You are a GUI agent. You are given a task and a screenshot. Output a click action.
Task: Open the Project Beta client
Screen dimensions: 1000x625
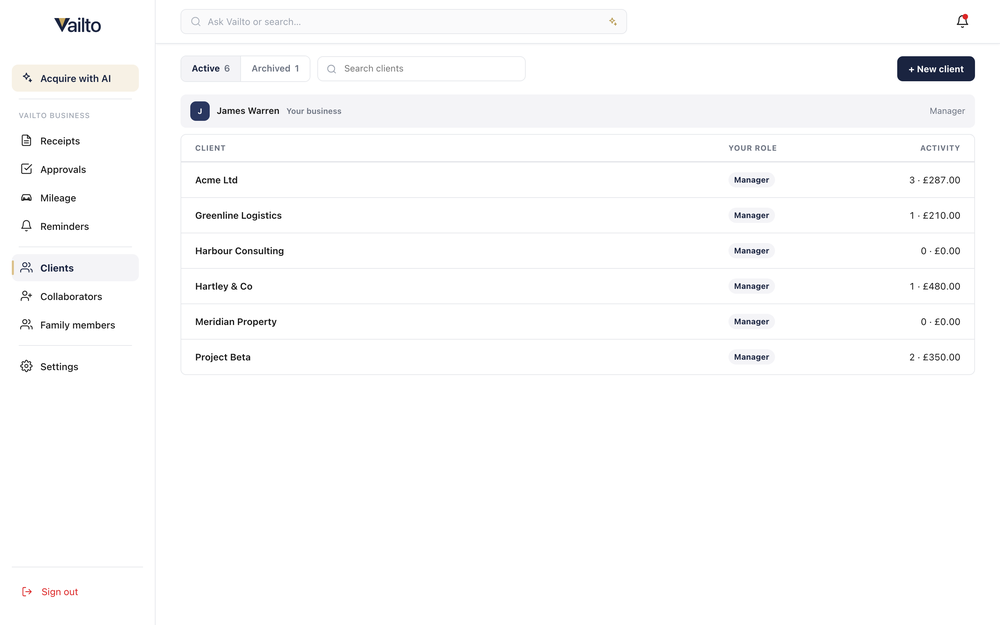coord(577,357)
